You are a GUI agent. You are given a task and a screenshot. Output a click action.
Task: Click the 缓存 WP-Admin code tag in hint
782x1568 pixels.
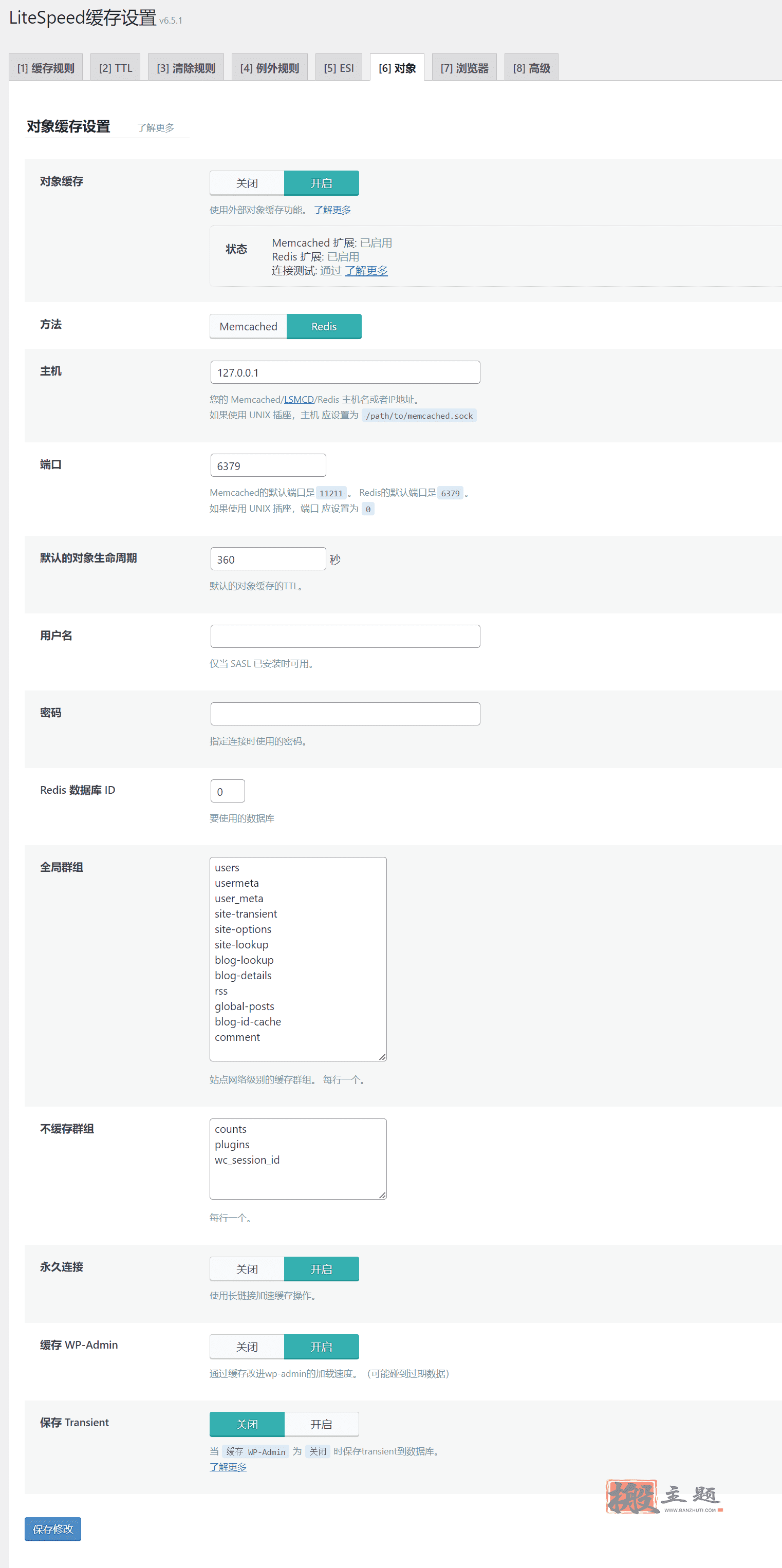click(x=255, y=1452)
